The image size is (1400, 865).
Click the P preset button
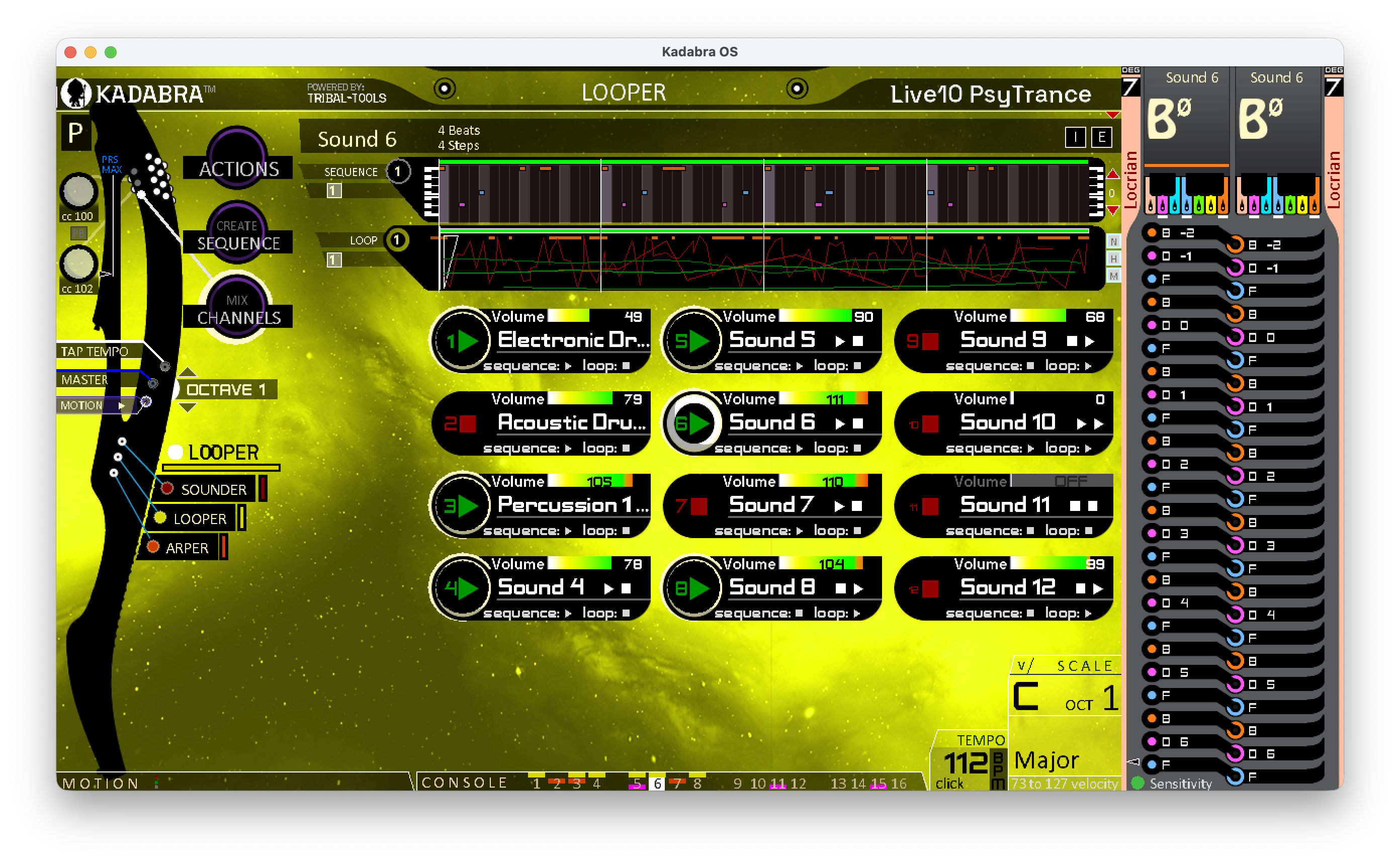coord(75,133)
